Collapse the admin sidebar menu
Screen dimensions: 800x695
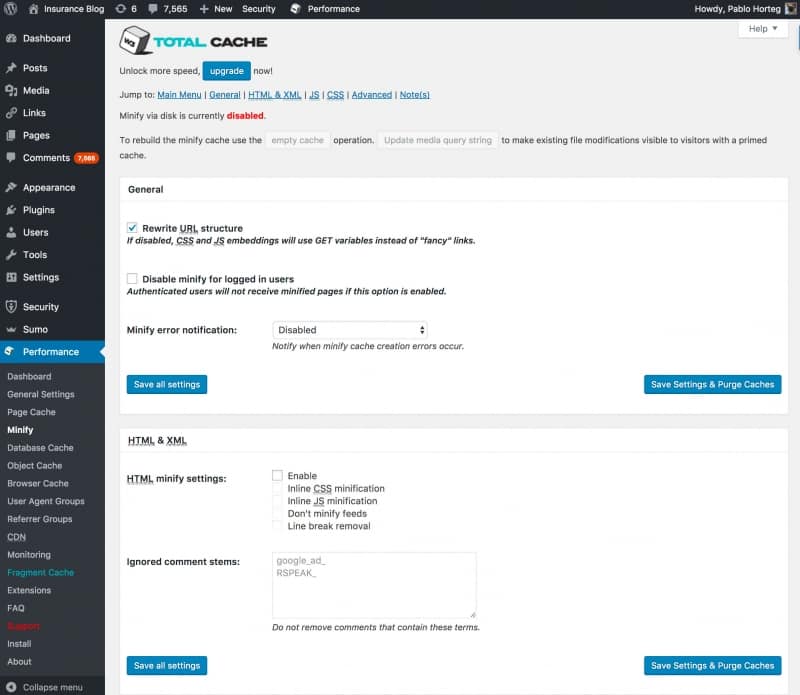point(43,685)
